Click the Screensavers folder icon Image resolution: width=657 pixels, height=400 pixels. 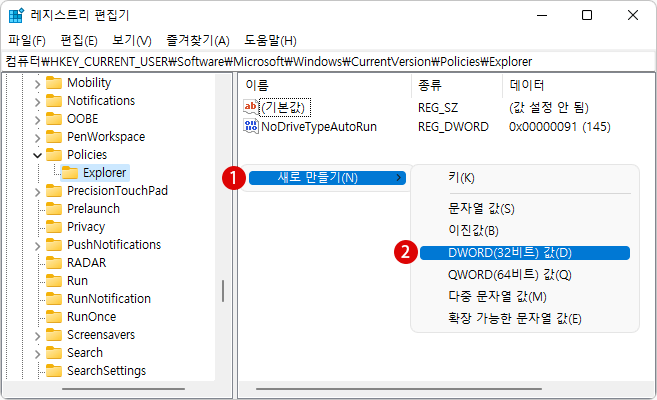tap(54, 335)
